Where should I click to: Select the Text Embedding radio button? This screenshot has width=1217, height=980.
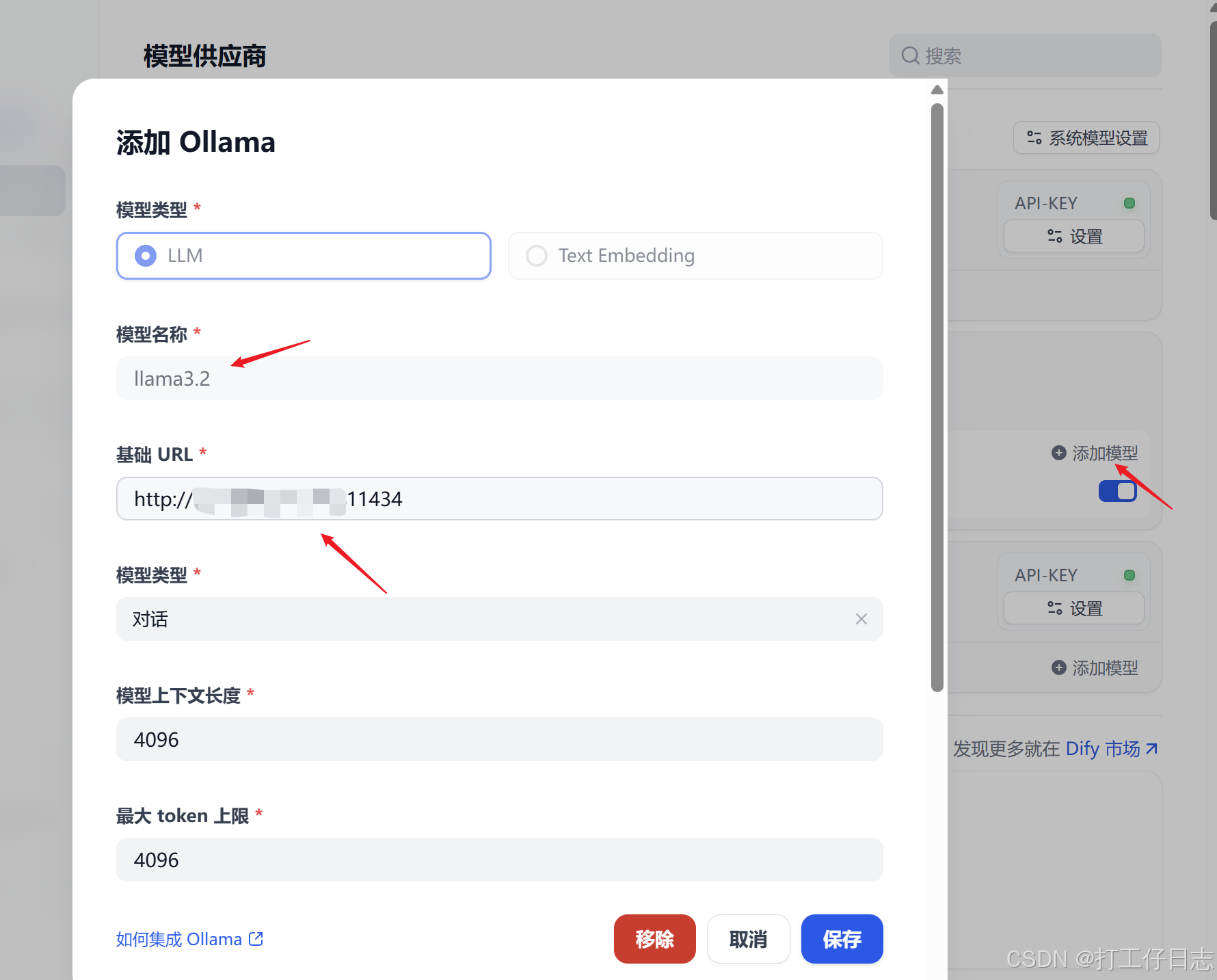point(537,255)
